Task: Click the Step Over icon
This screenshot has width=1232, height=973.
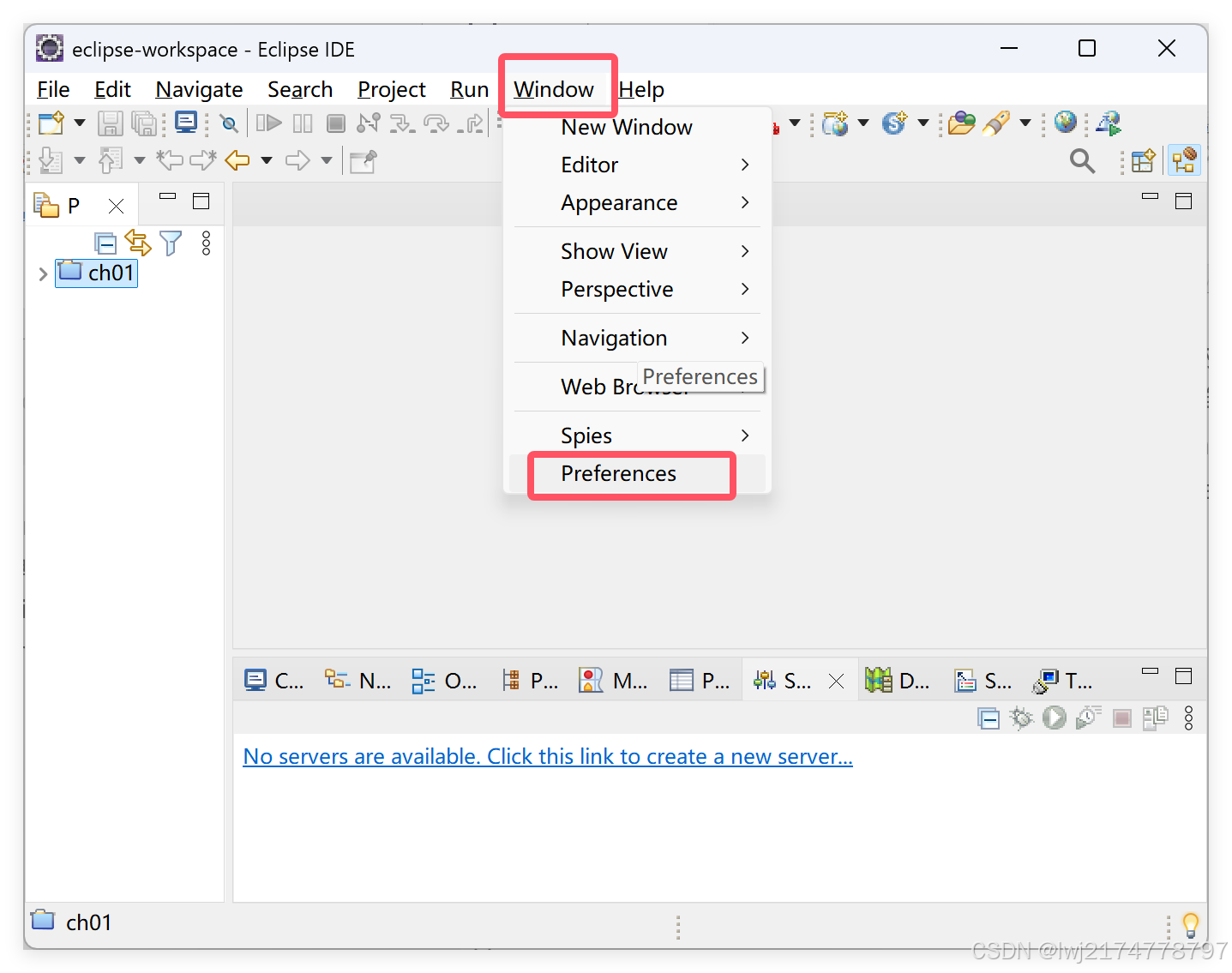Action: [436, 123]
